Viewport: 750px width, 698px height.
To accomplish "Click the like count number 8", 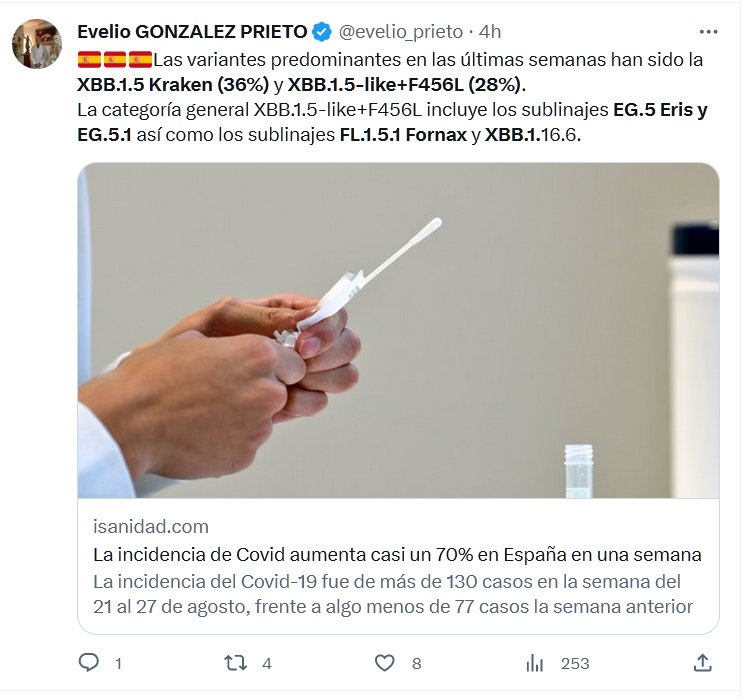I will [x=417, y=664].
